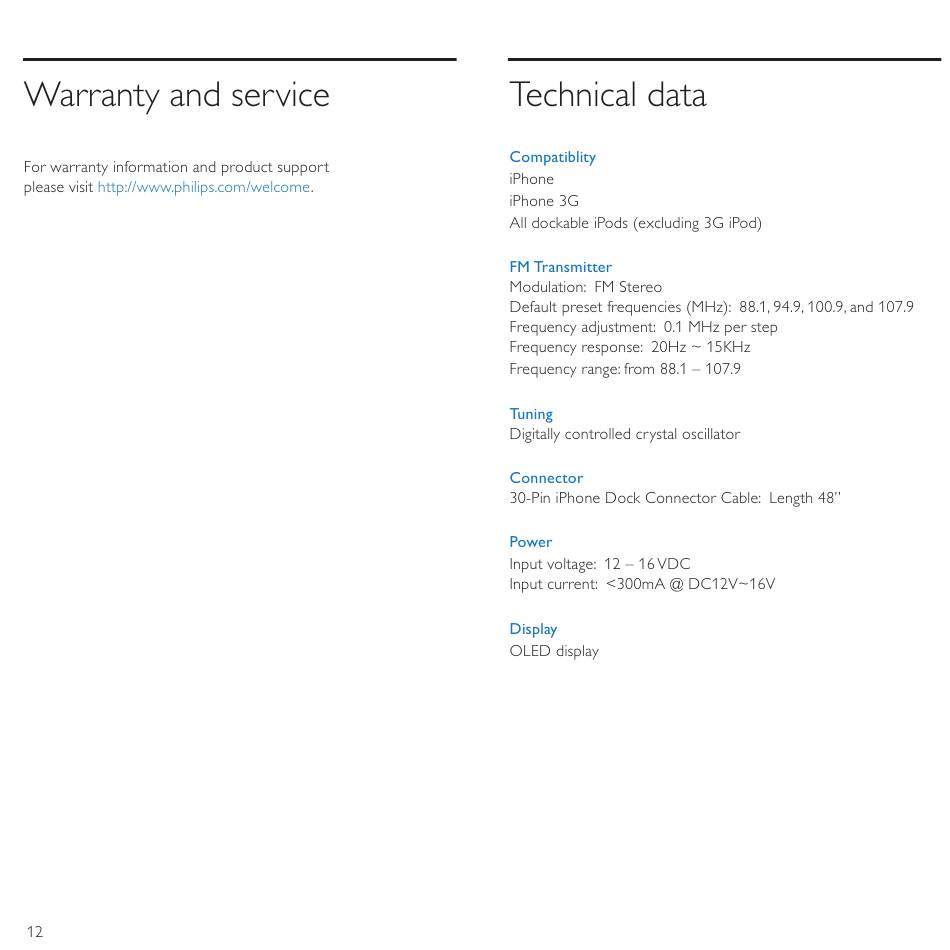Click the Frequency response 20Hz line

click(x=629, y=347)
